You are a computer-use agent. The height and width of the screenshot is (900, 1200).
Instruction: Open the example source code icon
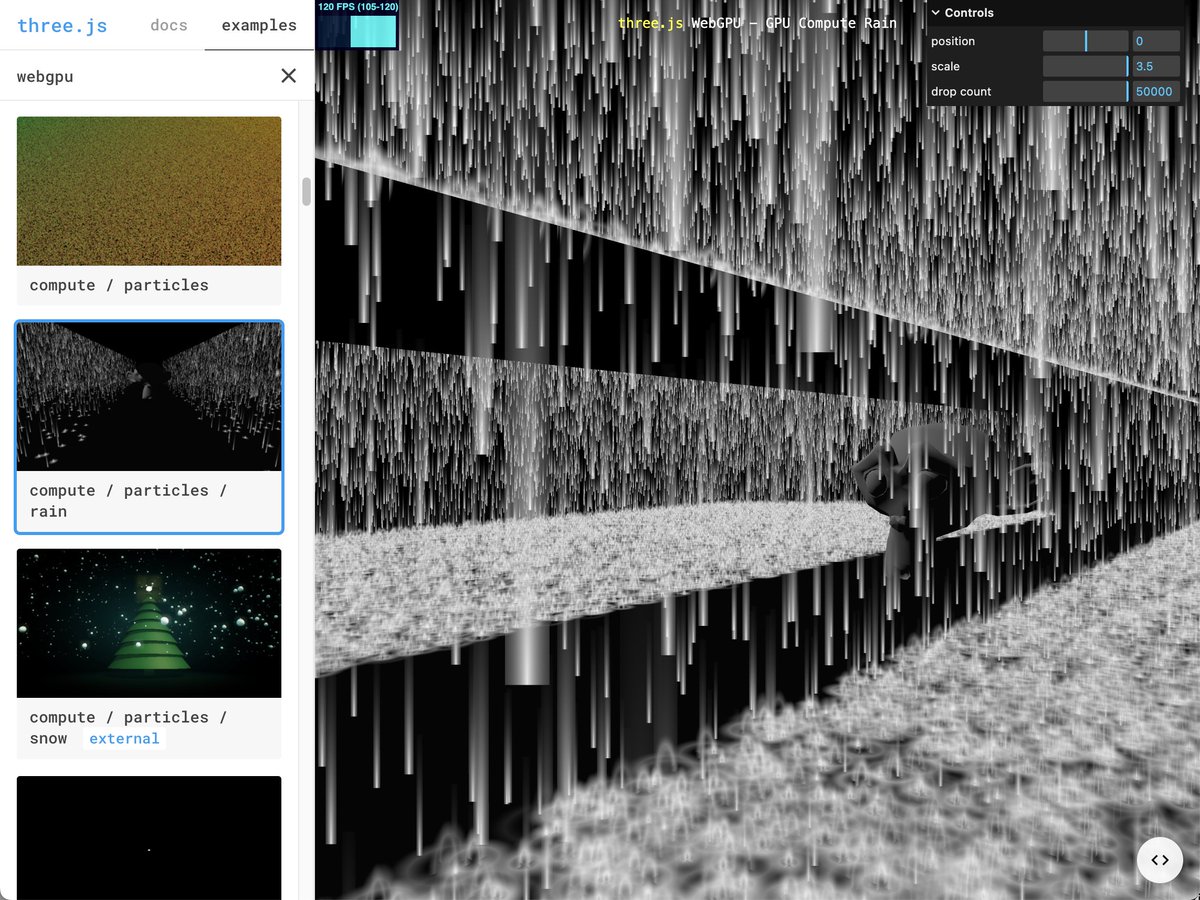(x=1159, y=859)
